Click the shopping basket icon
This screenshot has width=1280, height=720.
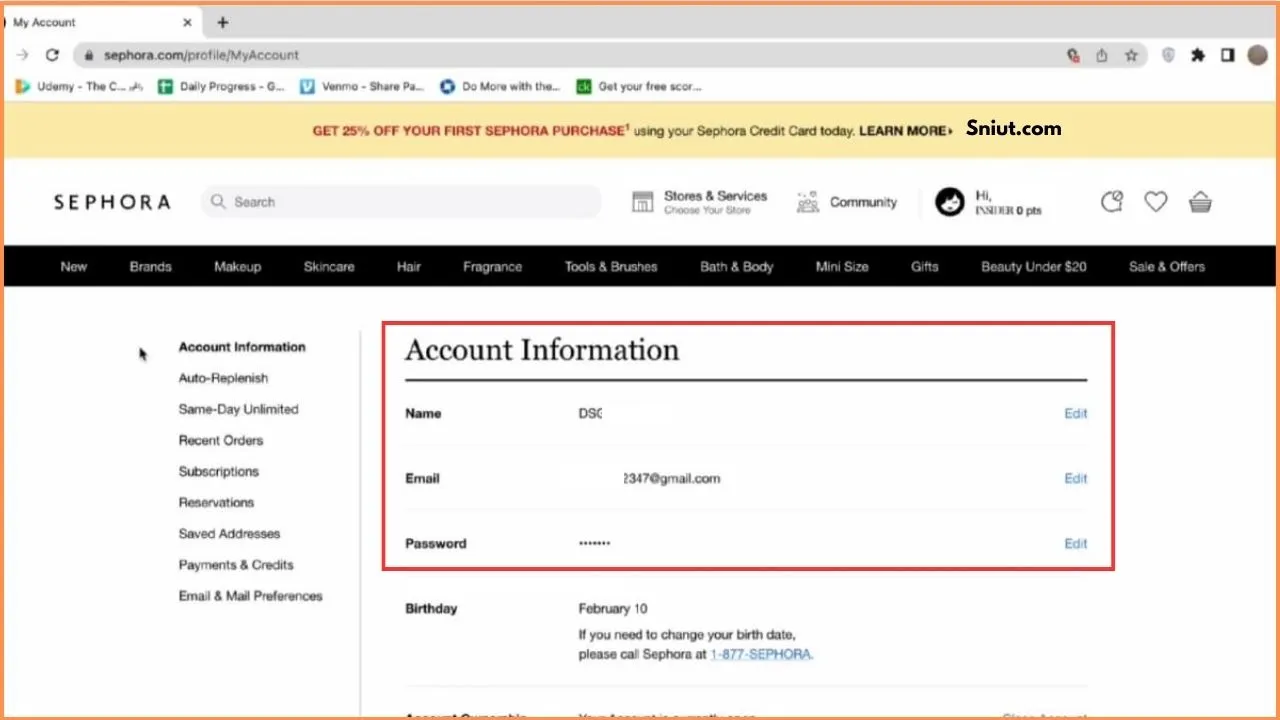click(x=1200, y=201)
